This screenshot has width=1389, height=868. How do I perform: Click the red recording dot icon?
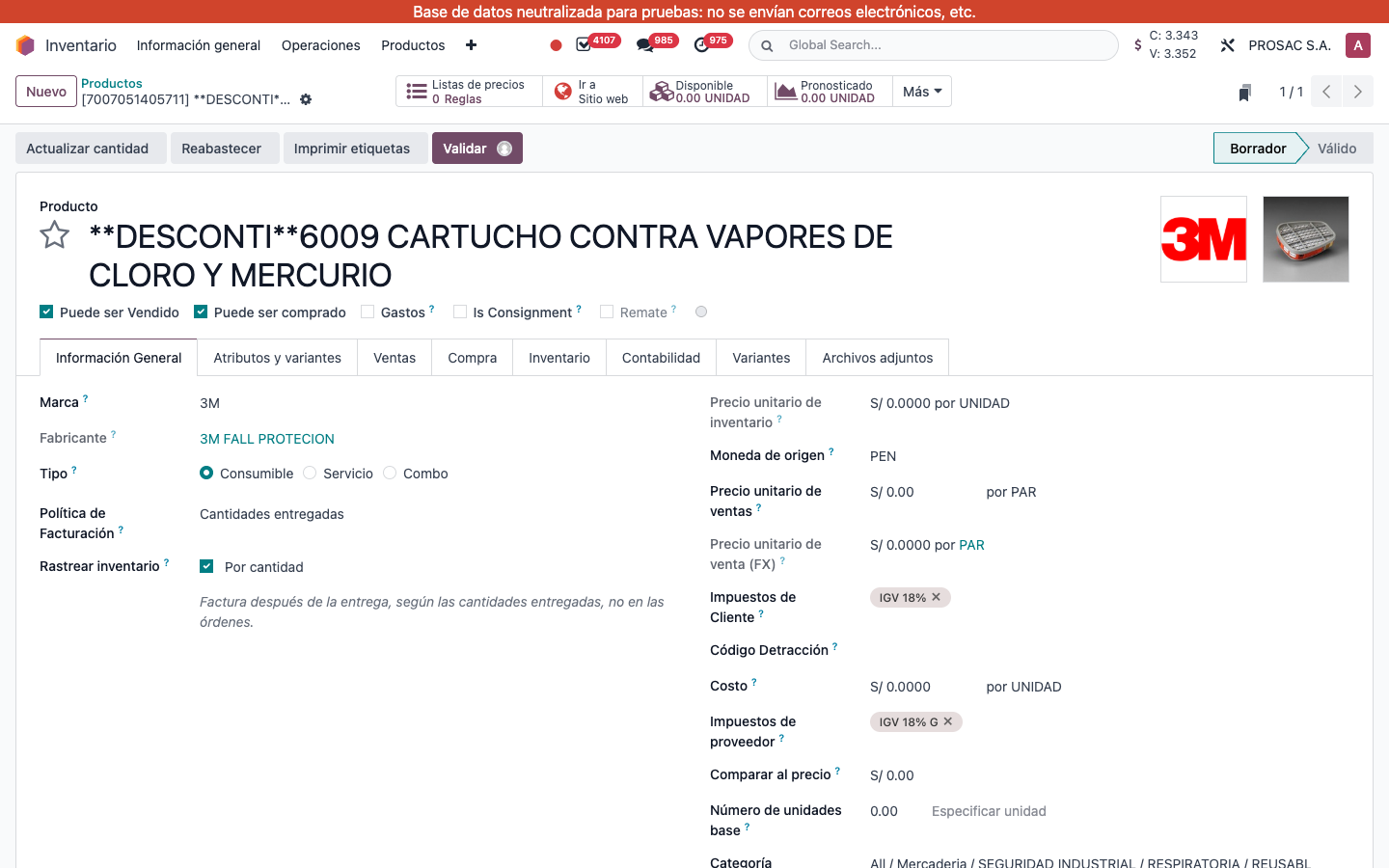click(x=556, y=45)
